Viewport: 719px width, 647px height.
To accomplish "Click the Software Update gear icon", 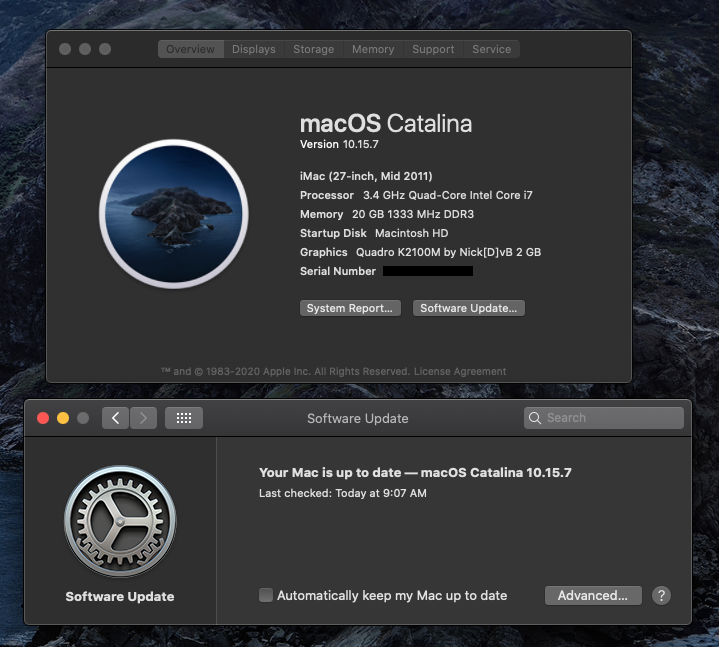I will 120,522.
